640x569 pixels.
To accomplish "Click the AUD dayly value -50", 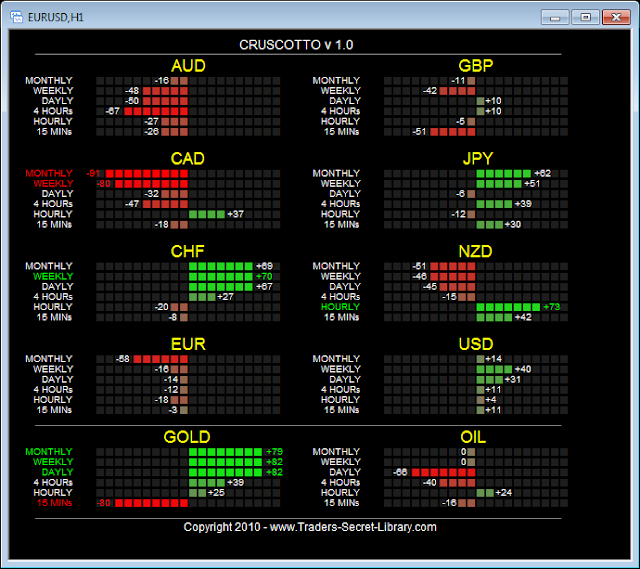I will point(131,101).
